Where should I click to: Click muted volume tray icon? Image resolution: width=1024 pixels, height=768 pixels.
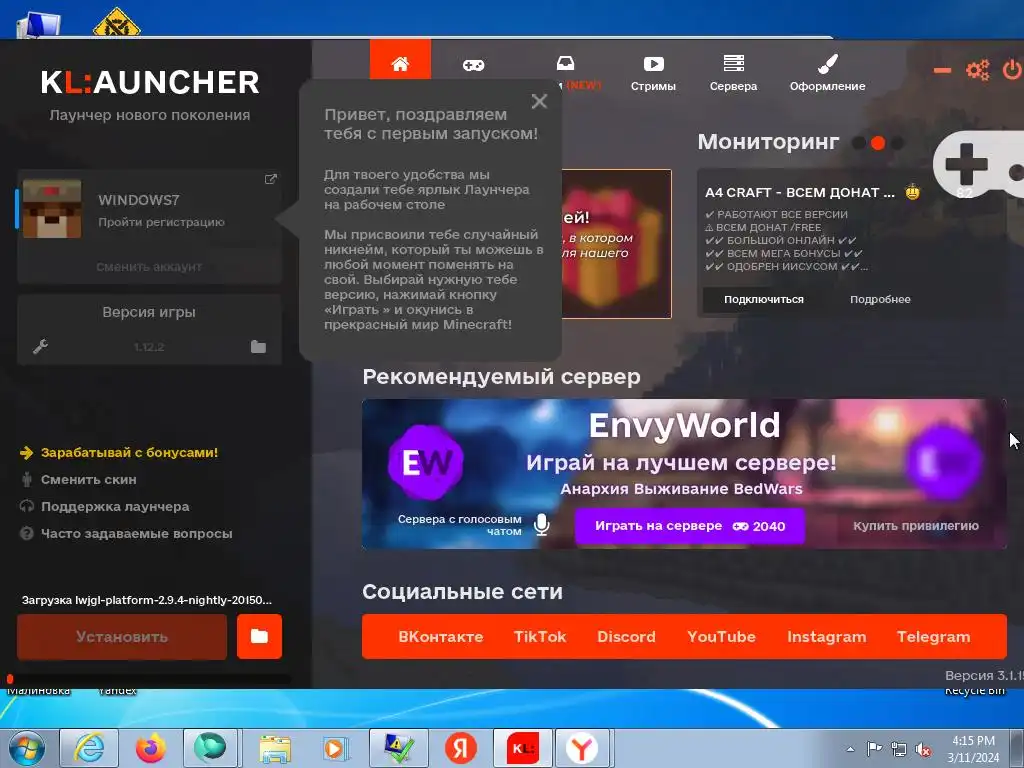[x=923, y=750]
